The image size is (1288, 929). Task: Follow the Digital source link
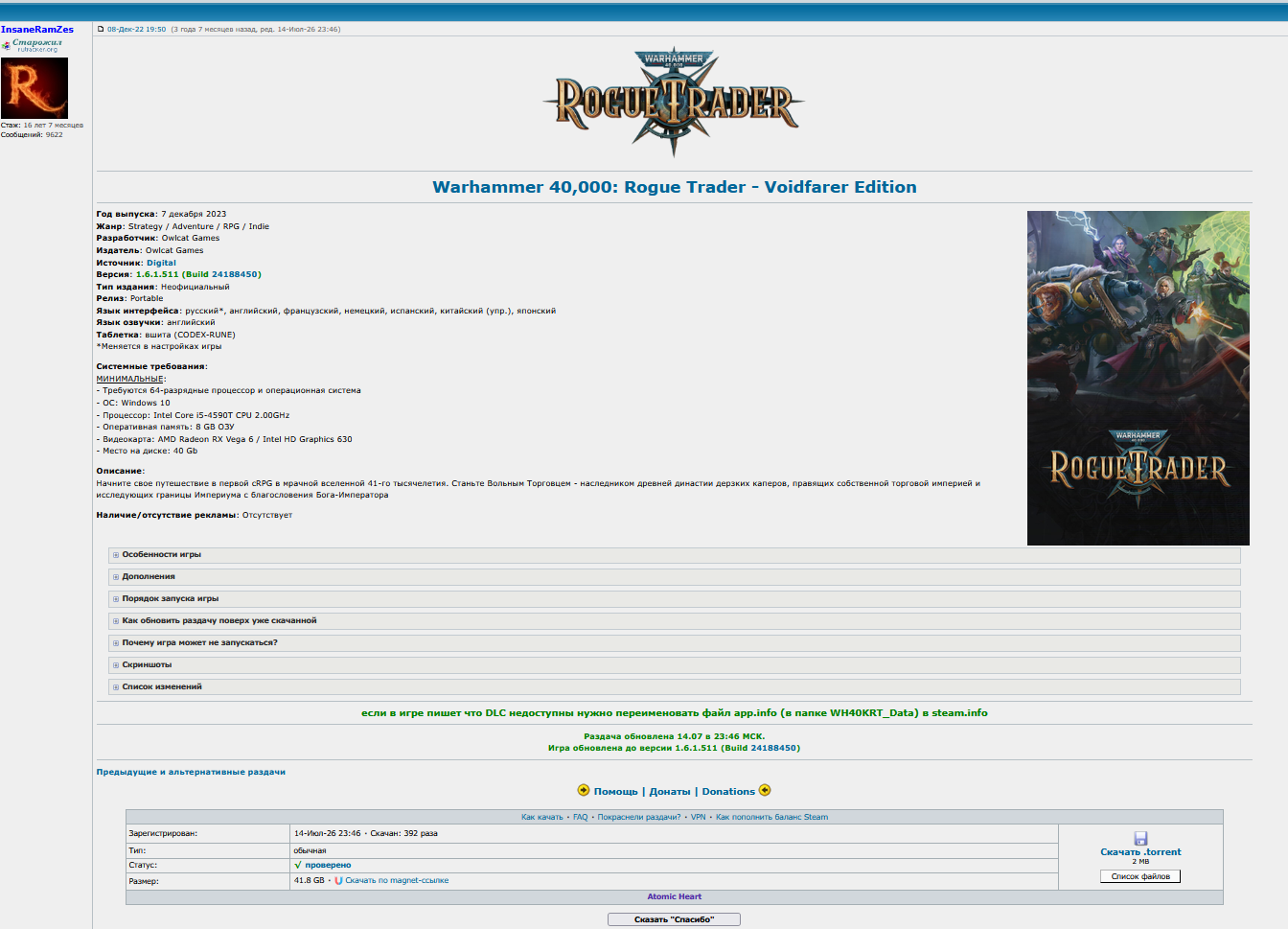pos(161,263)
